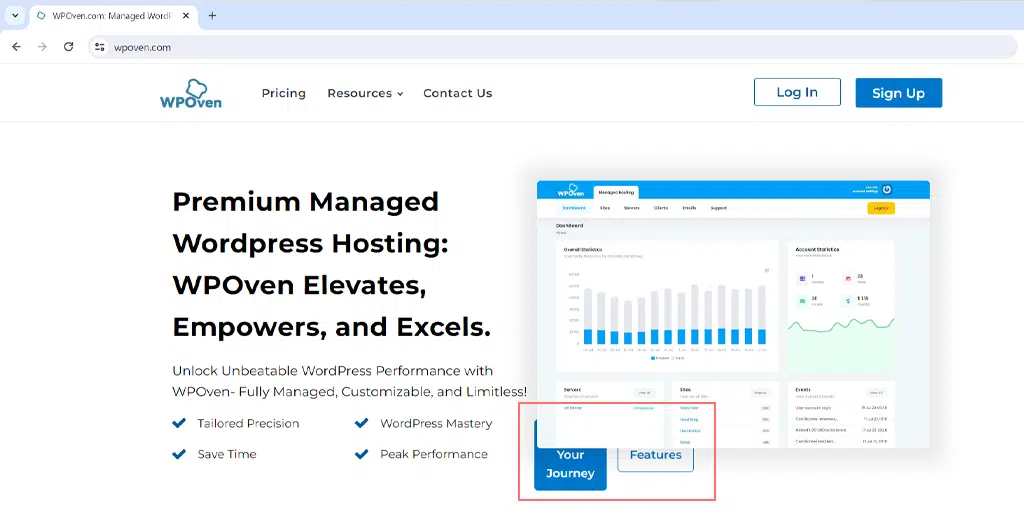Click the browser back arrow
This screenshot has width=1024, height=512.
[16, 47]
